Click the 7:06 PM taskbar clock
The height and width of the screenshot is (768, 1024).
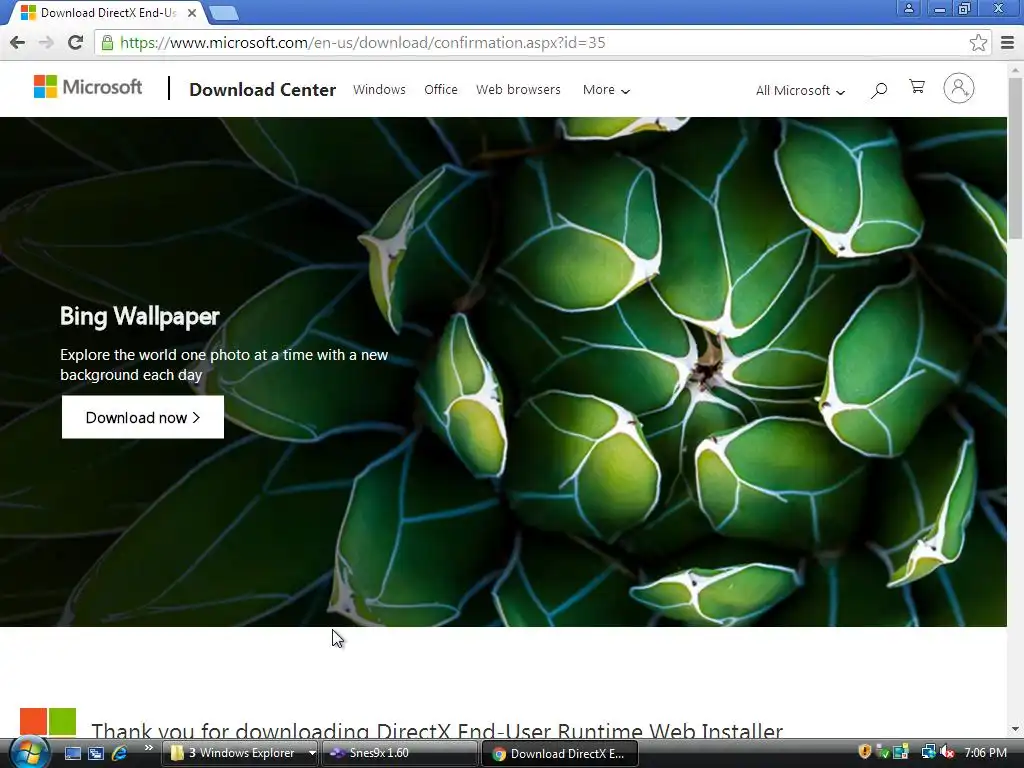click(985, 753)
